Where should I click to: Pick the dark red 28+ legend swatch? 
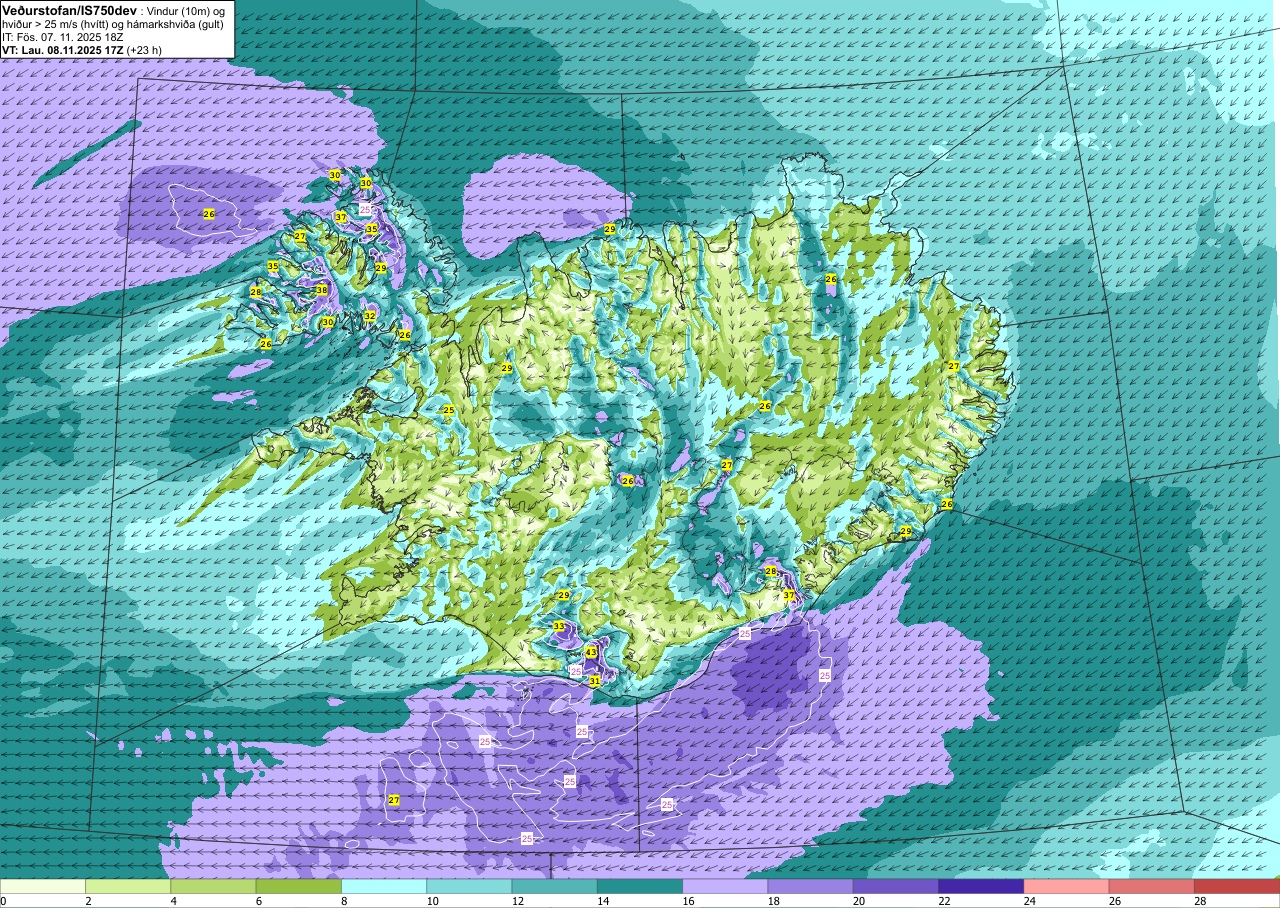[1237, 886]
